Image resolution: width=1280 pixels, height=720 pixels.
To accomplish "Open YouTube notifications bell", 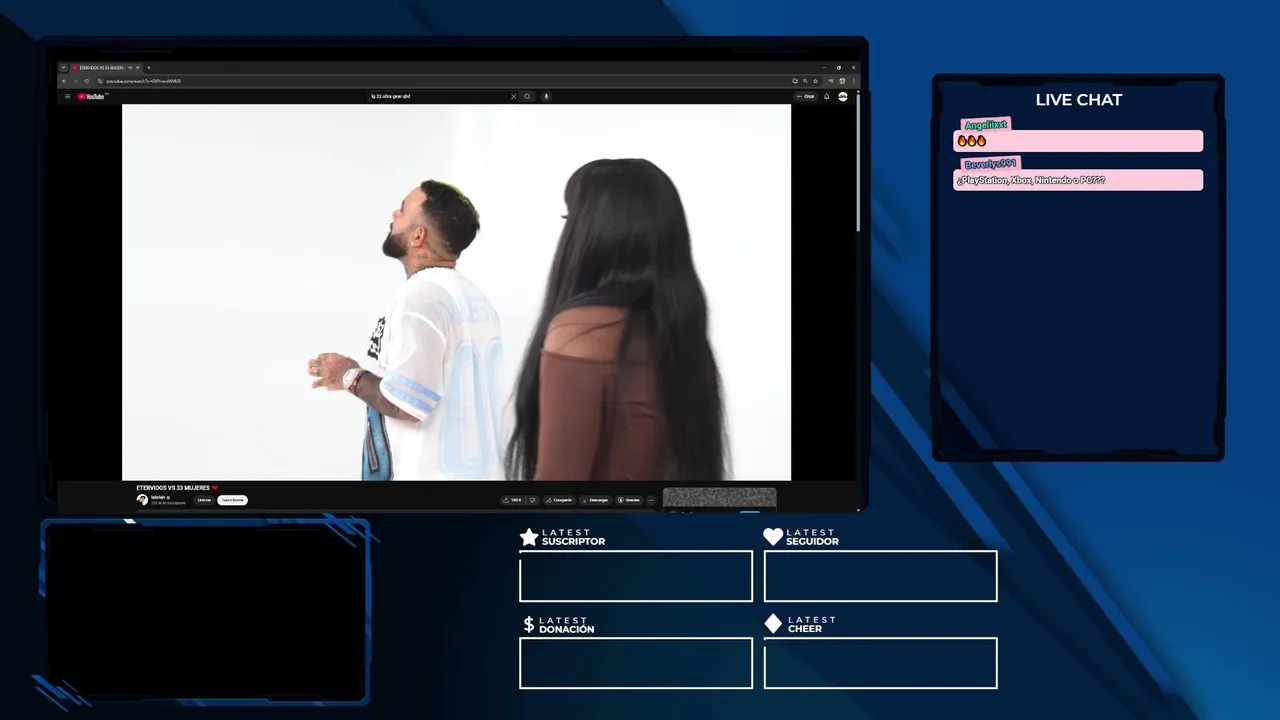I will tap(826, 96).
